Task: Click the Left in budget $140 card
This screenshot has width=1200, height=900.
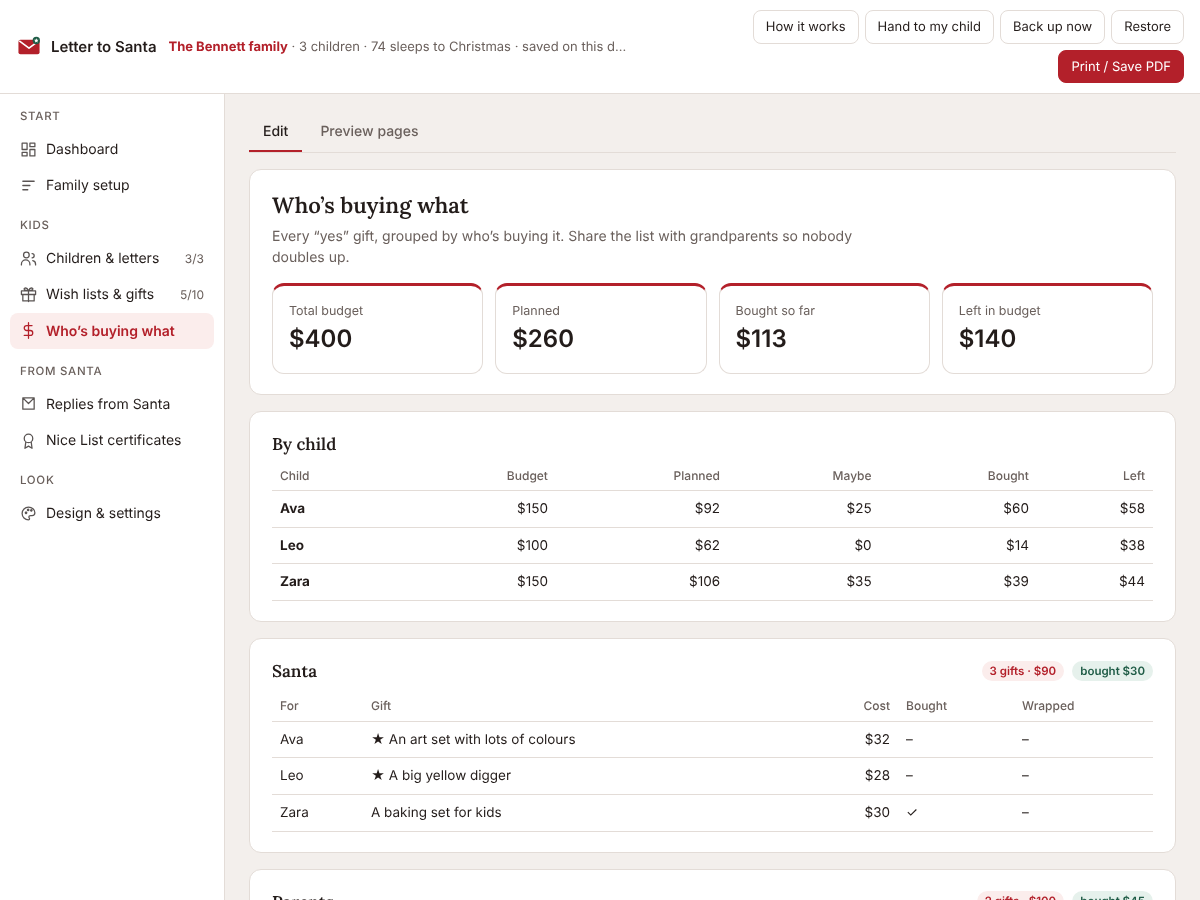Action: point(1047,328)
